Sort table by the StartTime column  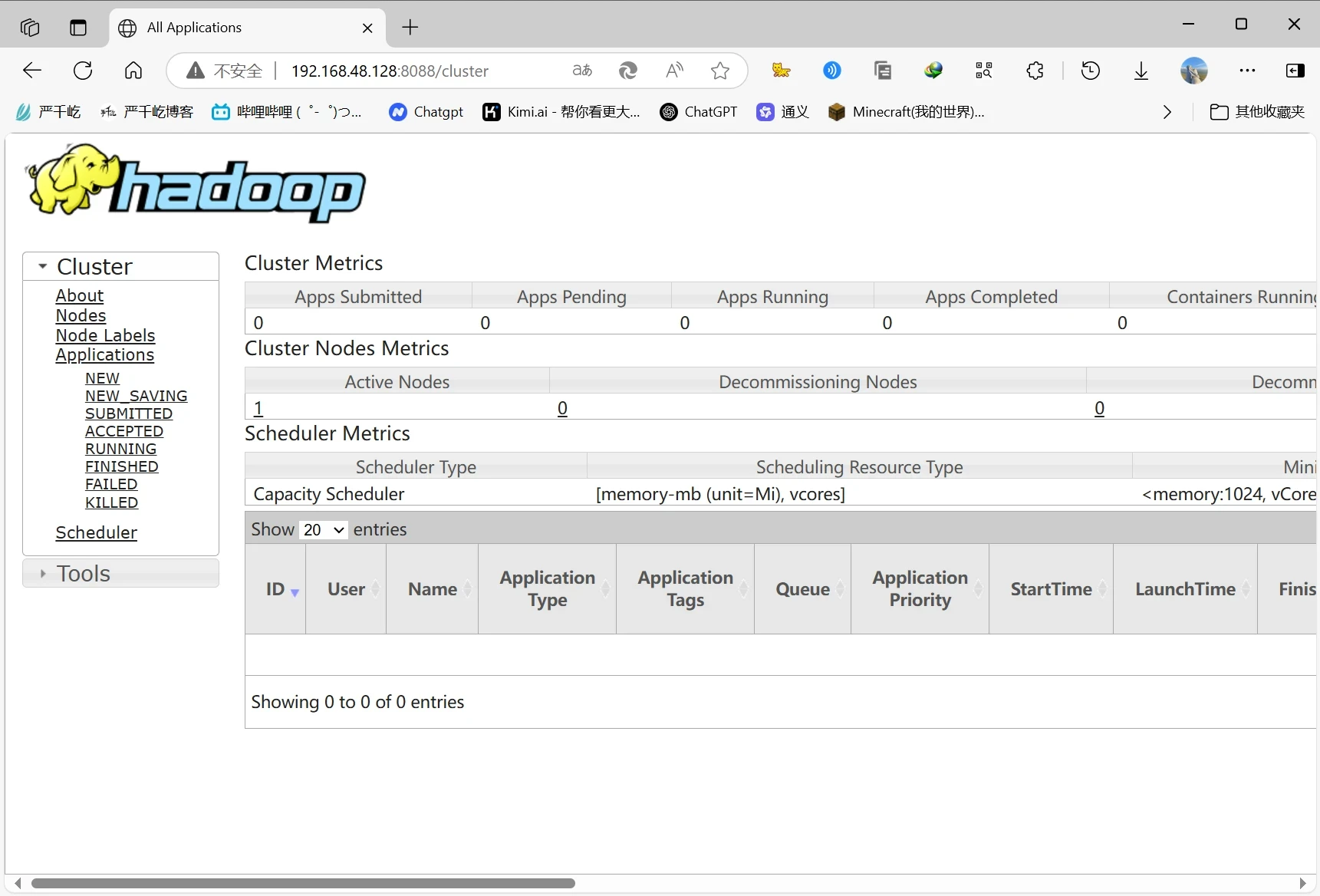click(1051, 589)
